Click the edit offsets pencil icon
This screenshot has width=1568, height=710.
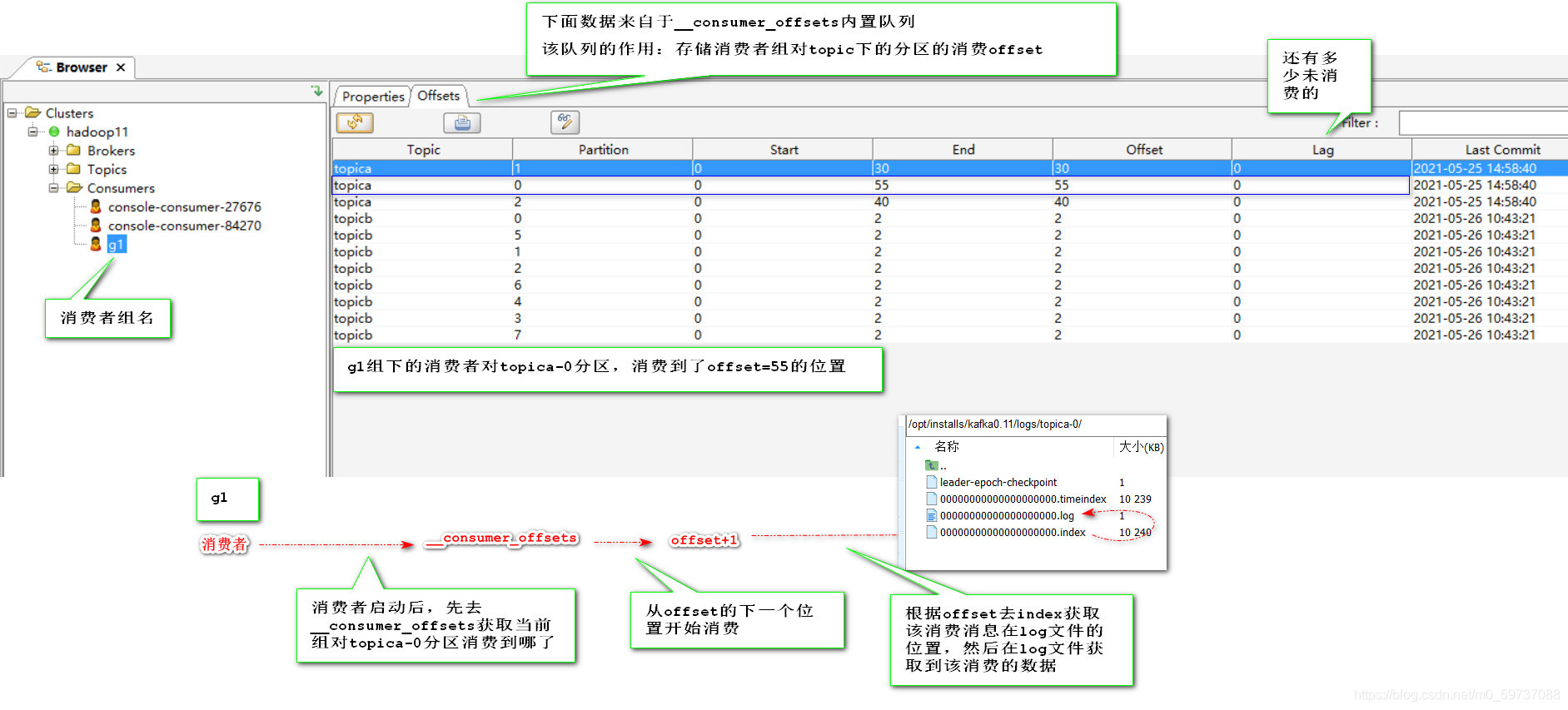pyautogui.click(x=565, y=122)
